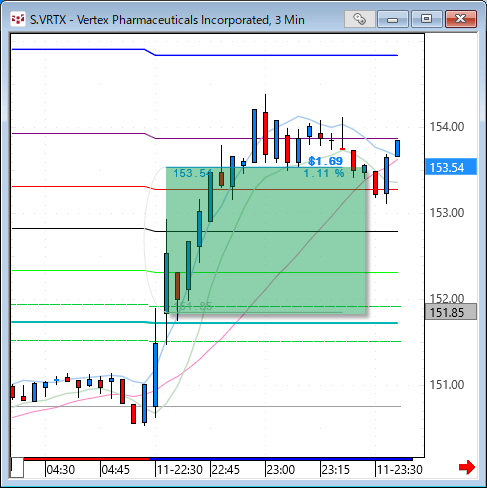
Task: Click the 11-23:30 time axis label
Action: click(x=400, y=470)
